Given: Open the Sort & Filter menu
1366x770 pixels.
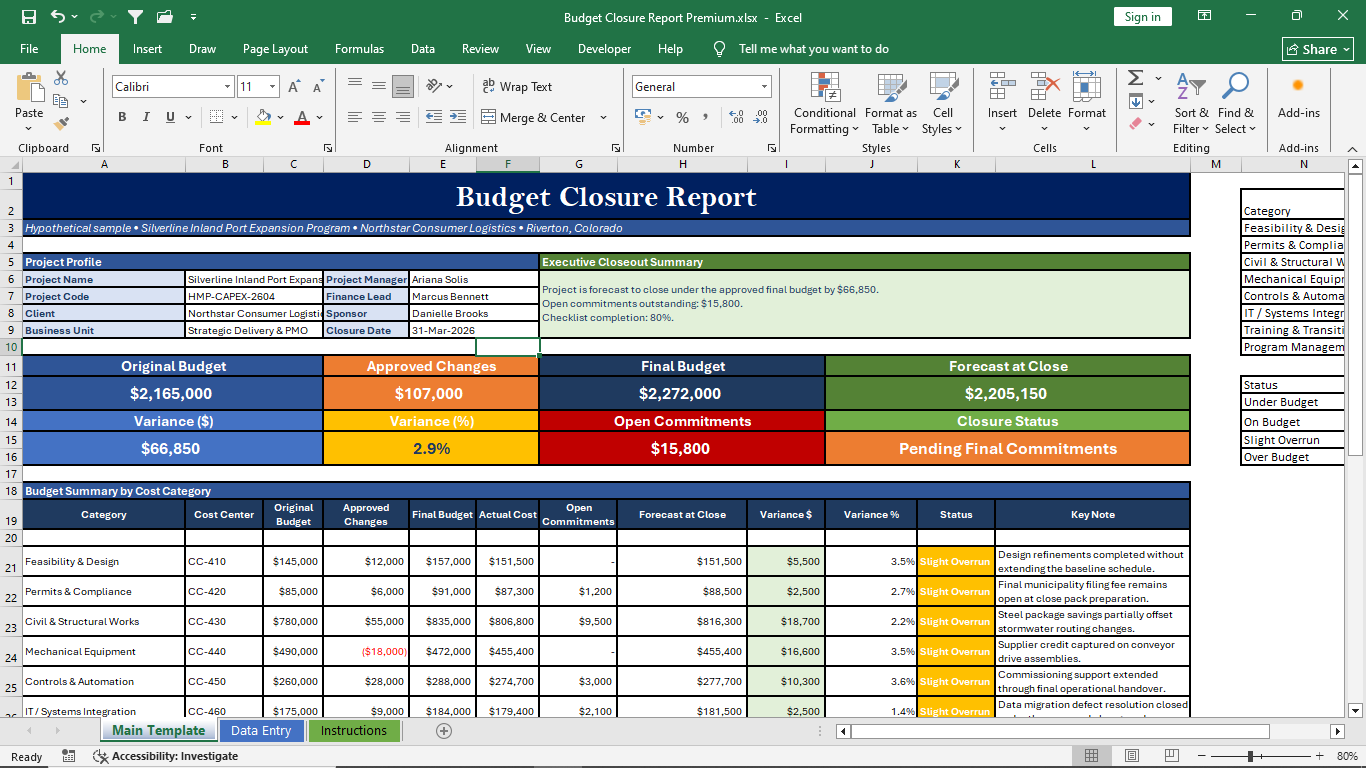Looking at the screenshot, I should click(1191, 104).
